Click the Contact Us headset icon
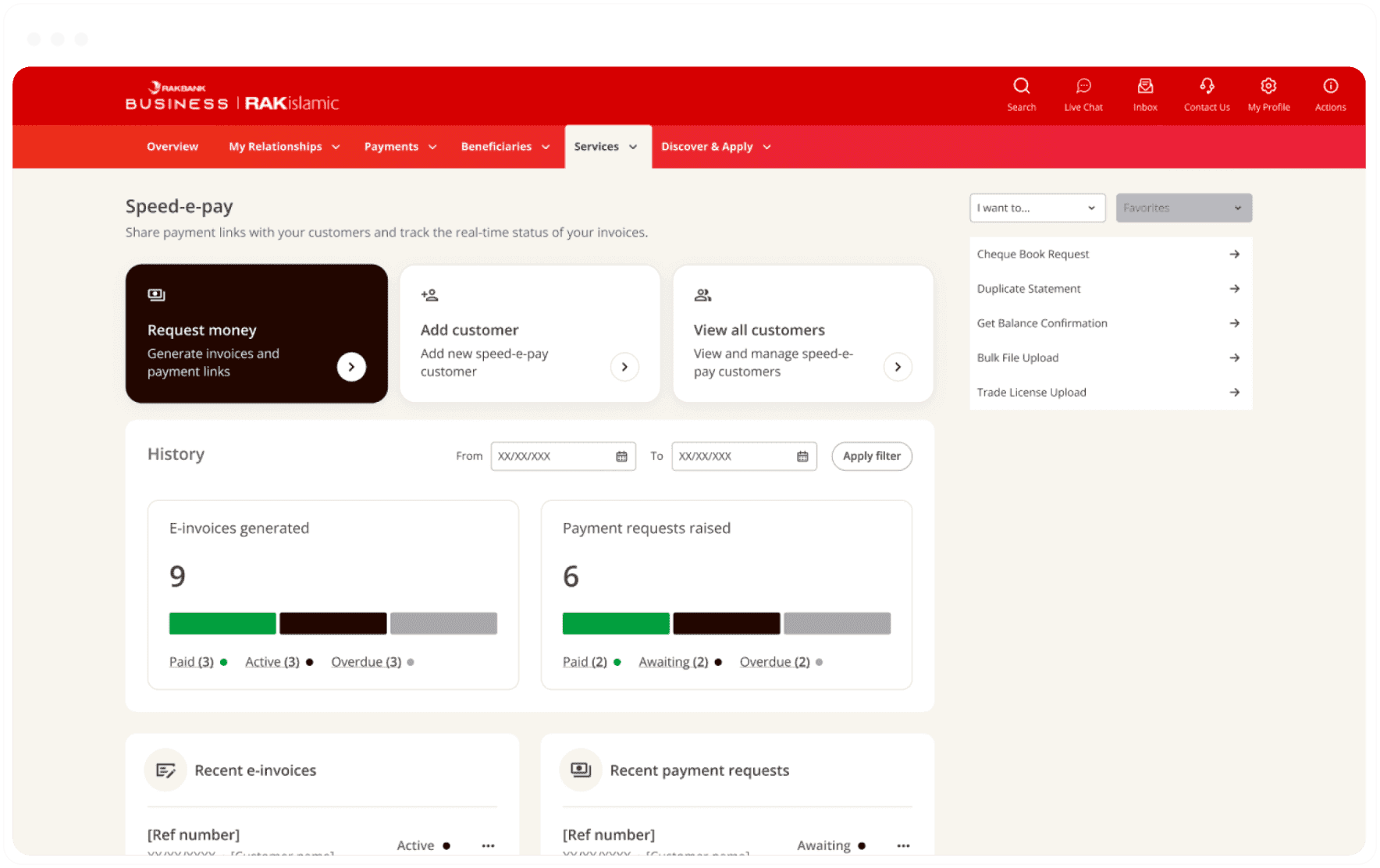Image resolution: width=1380 pixels, height=868 pixels. pos(1207,86)
